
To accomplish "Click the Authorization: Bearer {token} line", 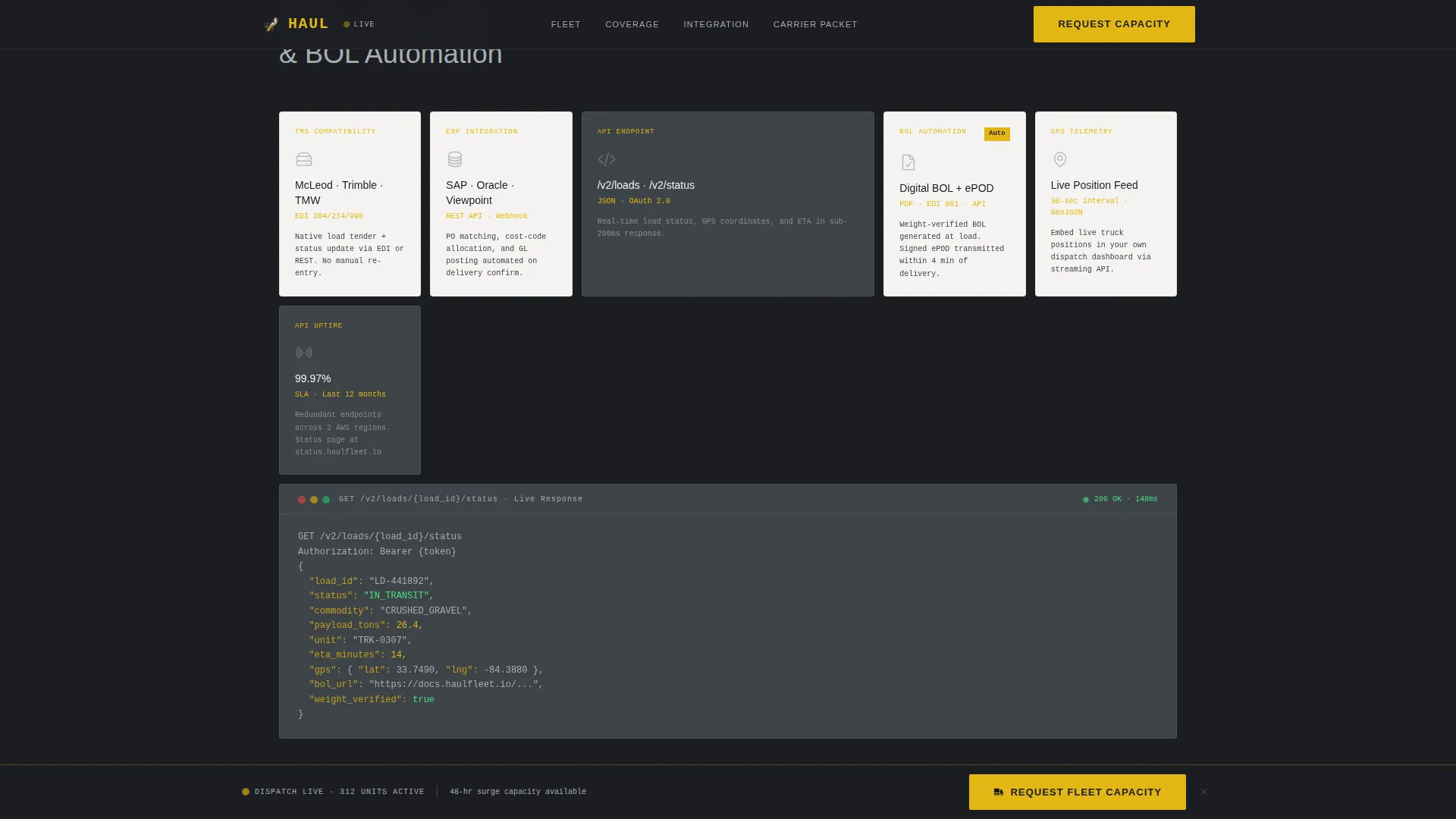I will pos(377,552).
